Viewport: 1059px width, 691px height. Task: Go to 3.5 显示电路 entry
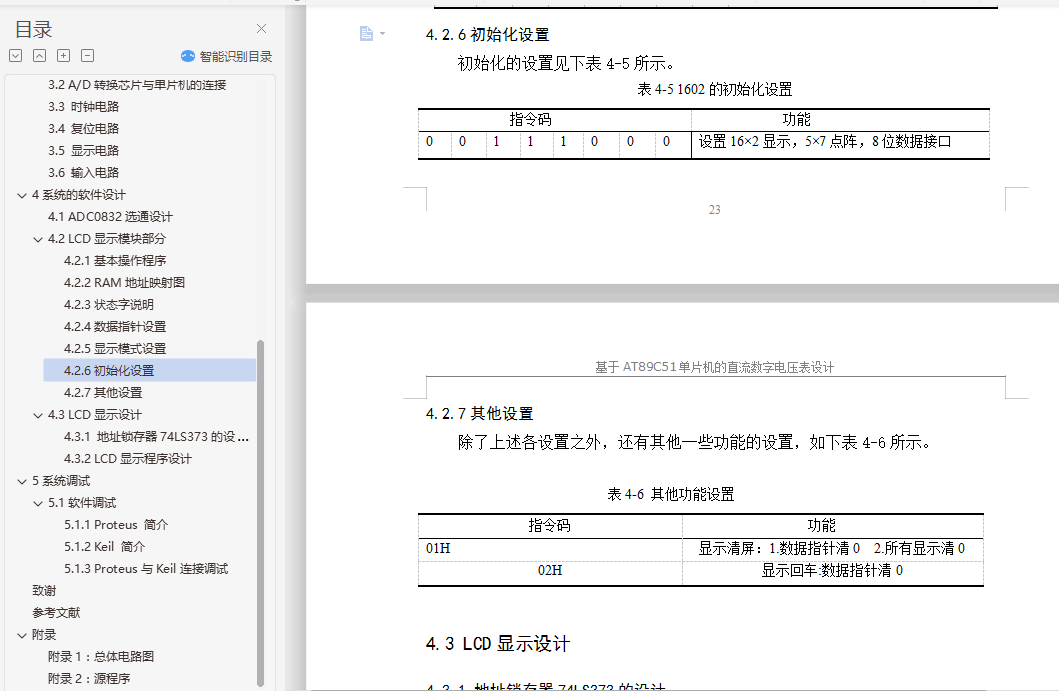84,151
